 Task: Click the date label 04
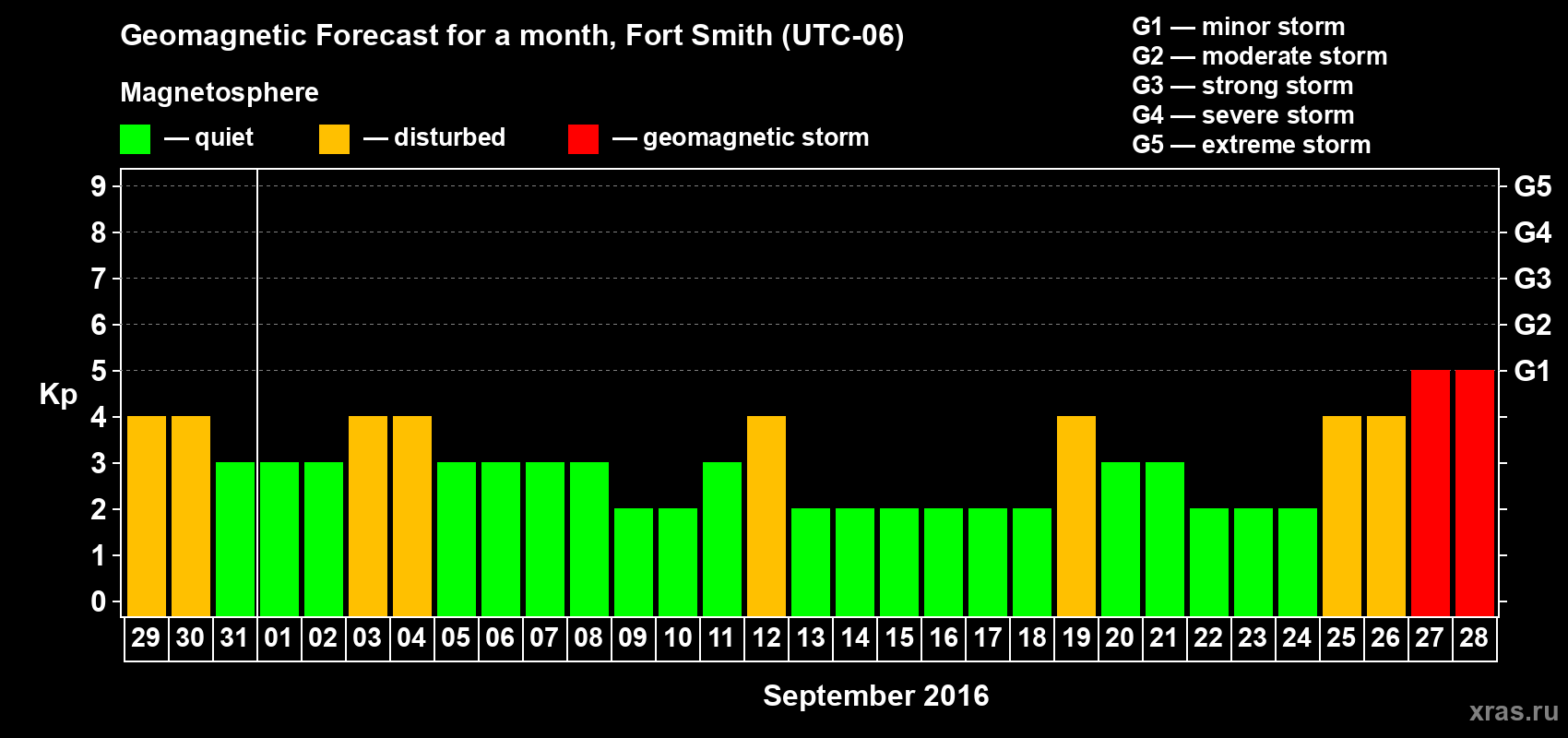click(x=411, y=638)
